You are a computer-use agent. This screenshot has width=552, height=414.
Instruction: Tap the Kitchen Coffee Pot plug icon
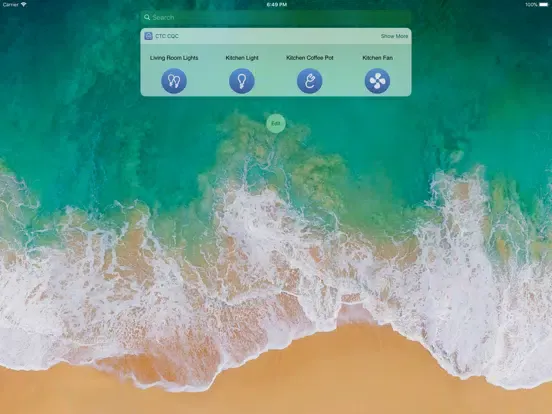tap(309, 81)
